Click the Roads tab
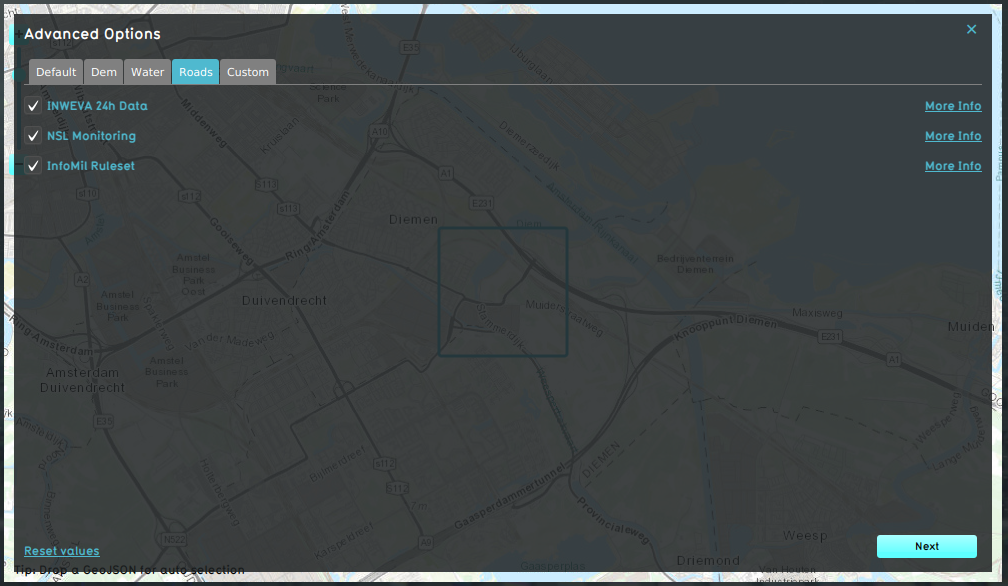 click(x=195, y=72)
